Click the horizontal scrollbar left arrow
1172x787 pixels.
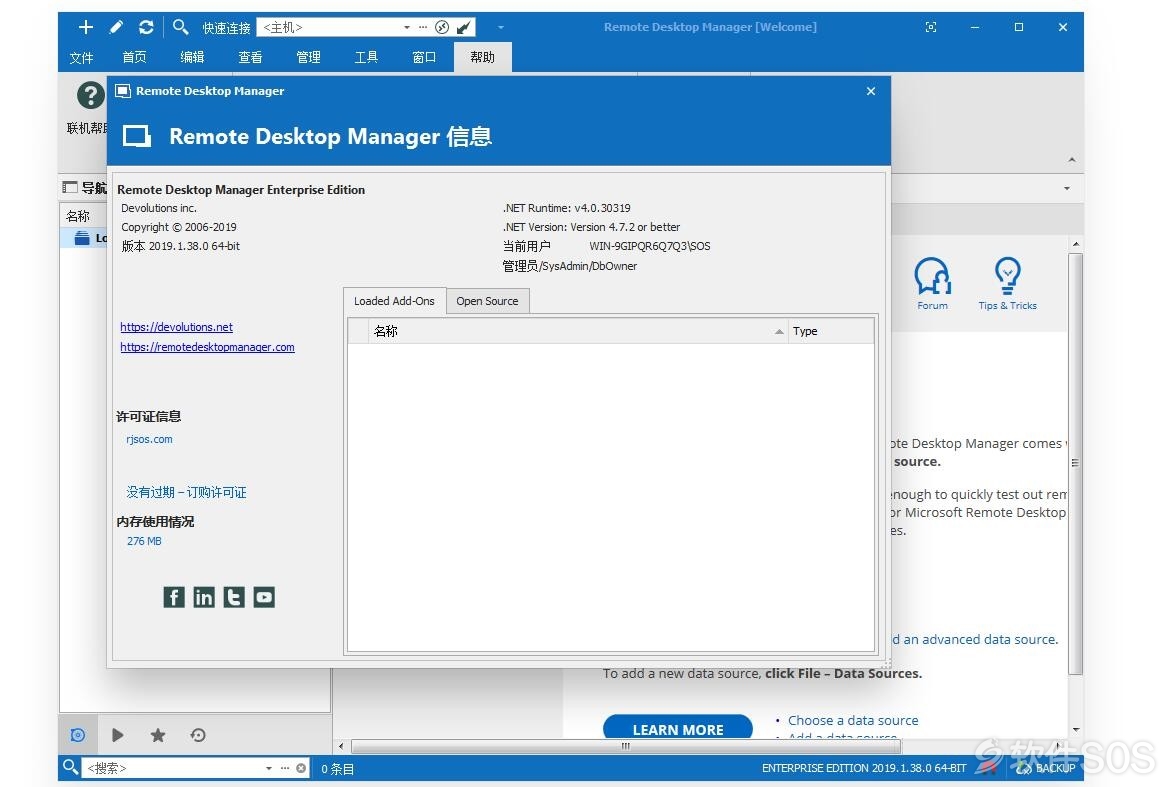coord(342,746)
